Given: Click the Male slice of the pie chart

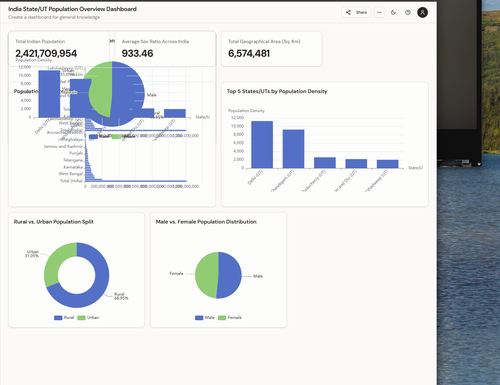Looking at the screenshot, I should pos(230,275).
